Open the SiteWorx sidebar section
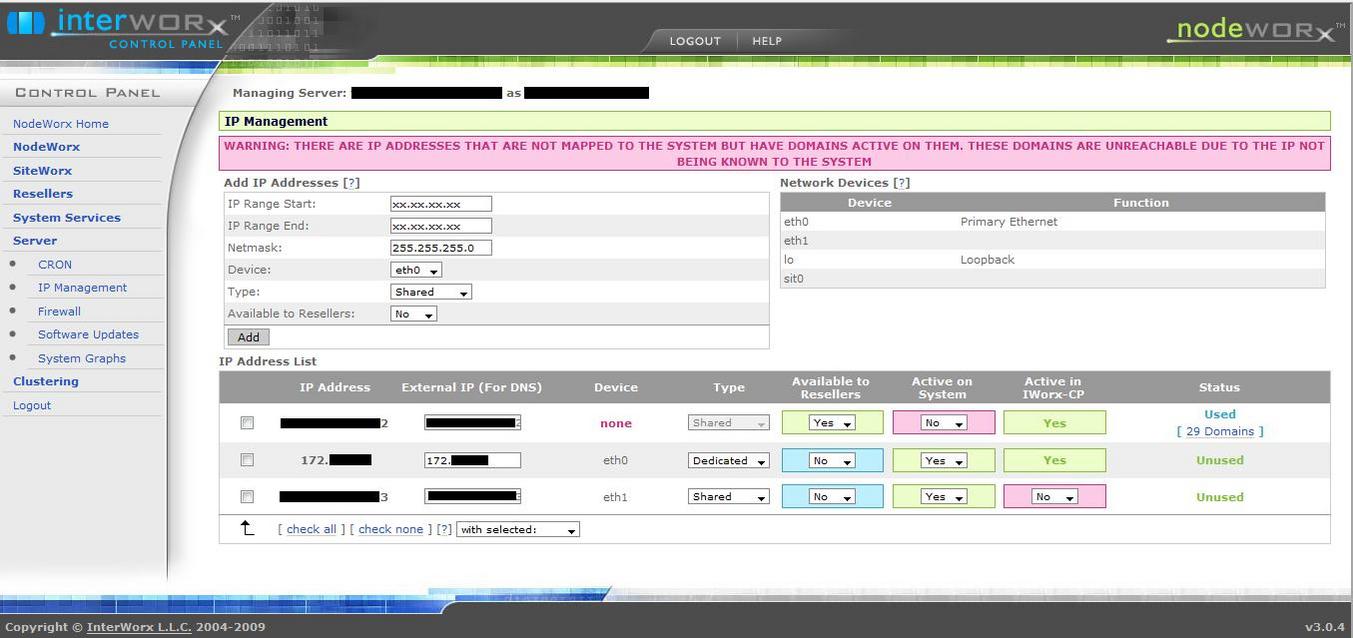This screenshot has height=638, width=1353. click(42, 171)
